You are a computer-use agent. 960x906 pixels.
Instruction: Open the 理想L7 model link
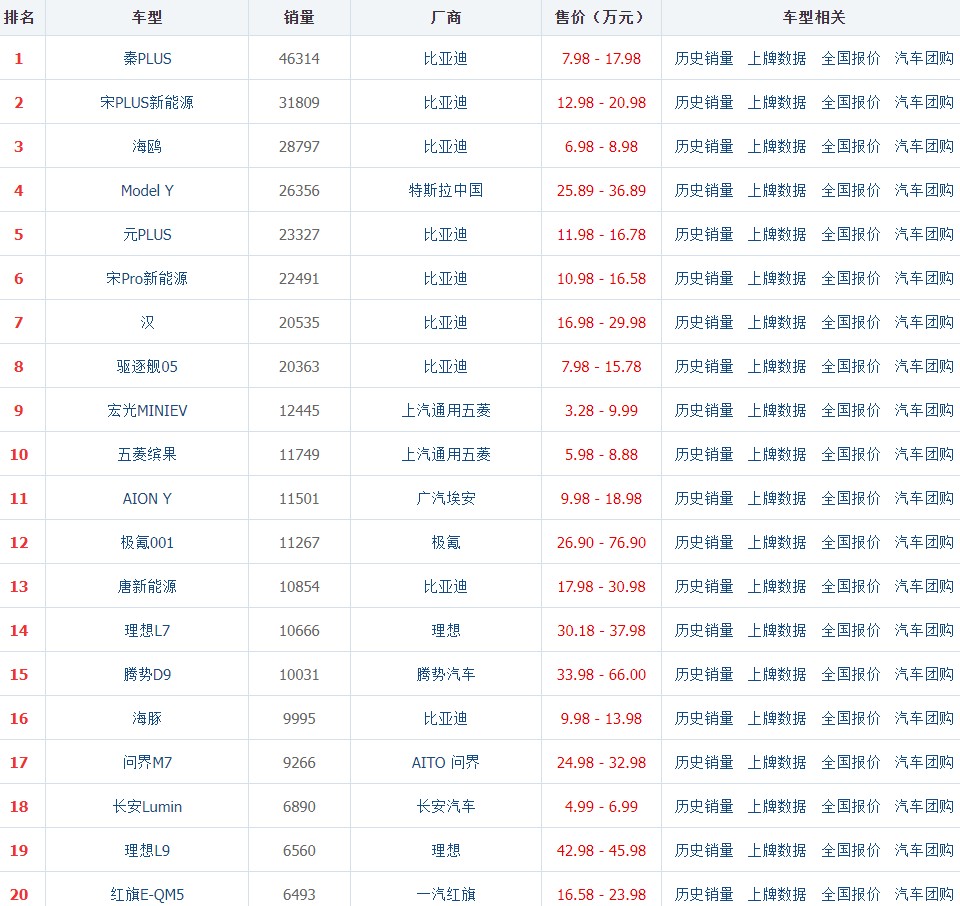tap(147, 631)
